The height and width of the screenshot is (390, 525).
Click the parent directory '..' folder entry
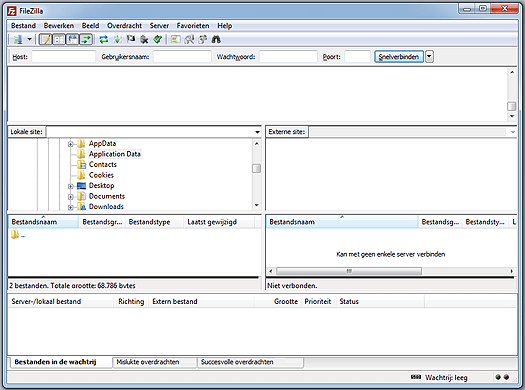coord(18,235)
